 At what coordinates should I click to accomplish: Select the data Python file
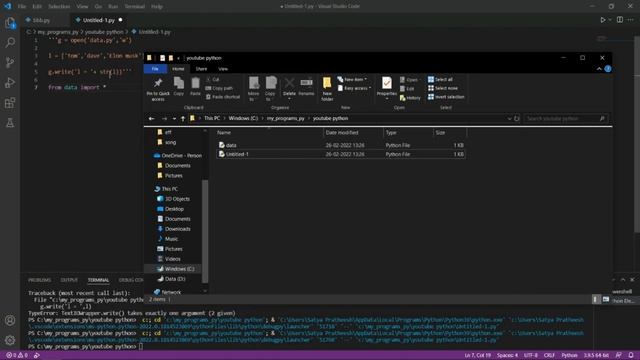[341, 145]
